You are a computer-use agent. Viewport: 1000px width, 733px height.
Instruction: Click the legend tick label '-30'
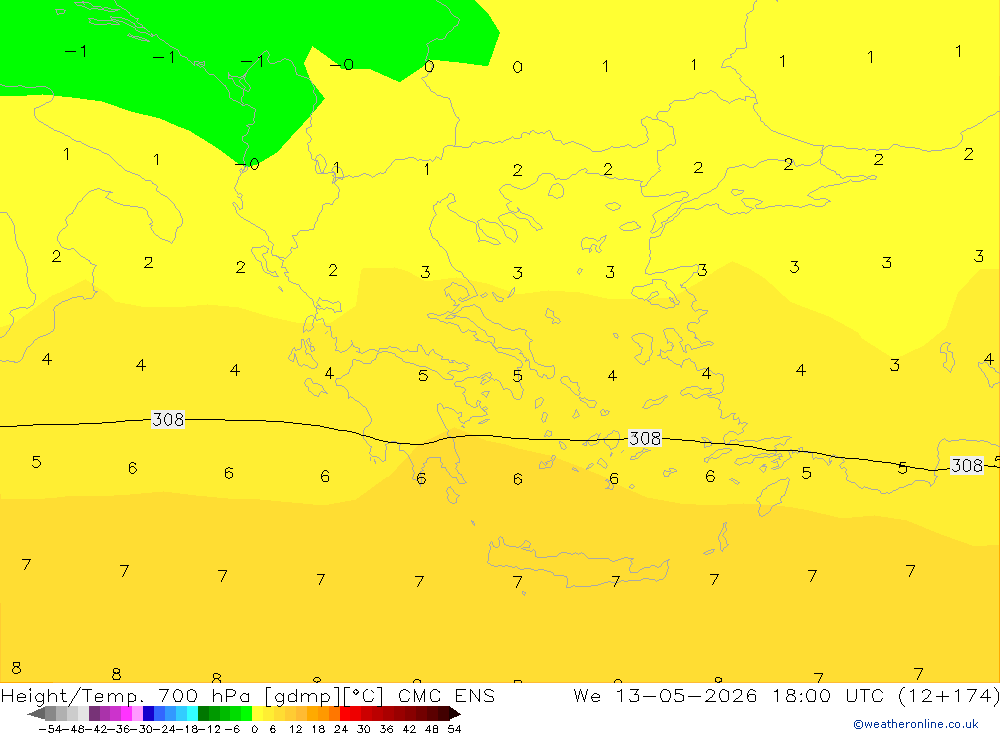[142, 729]
